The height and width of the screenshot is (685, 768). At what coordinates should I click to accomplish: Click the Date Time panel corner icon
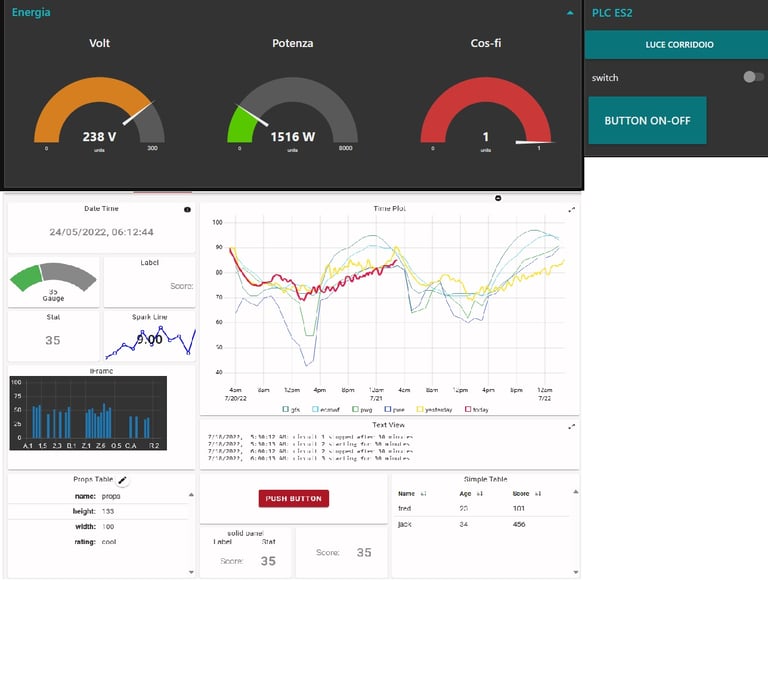tap(187, 210)
